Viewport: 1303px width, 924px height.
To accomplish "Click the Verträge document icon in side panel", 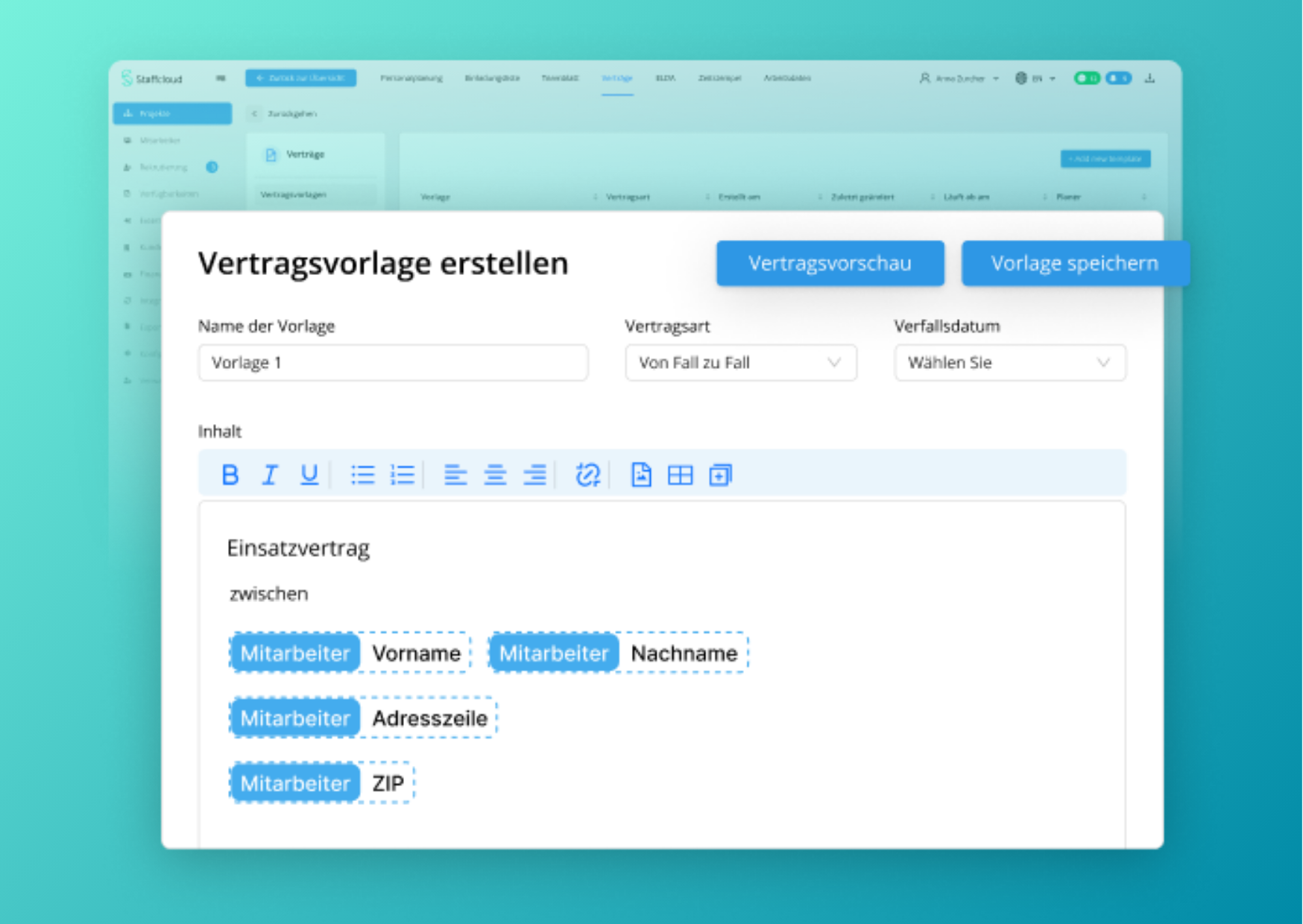I will coord(271,155).
